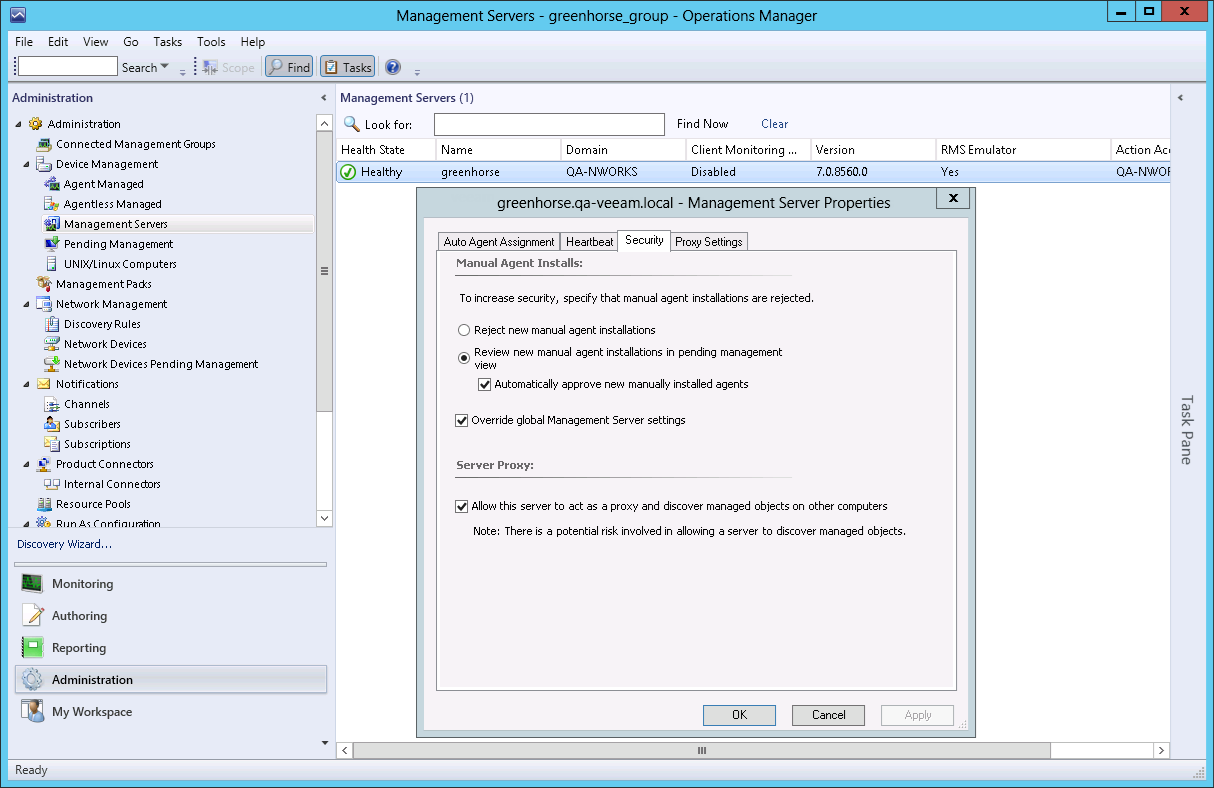Image resolution: width=1214 pixels, height=788 pixels.
Task: Click the Discovery Rules icon
Action: pos(53,324)
